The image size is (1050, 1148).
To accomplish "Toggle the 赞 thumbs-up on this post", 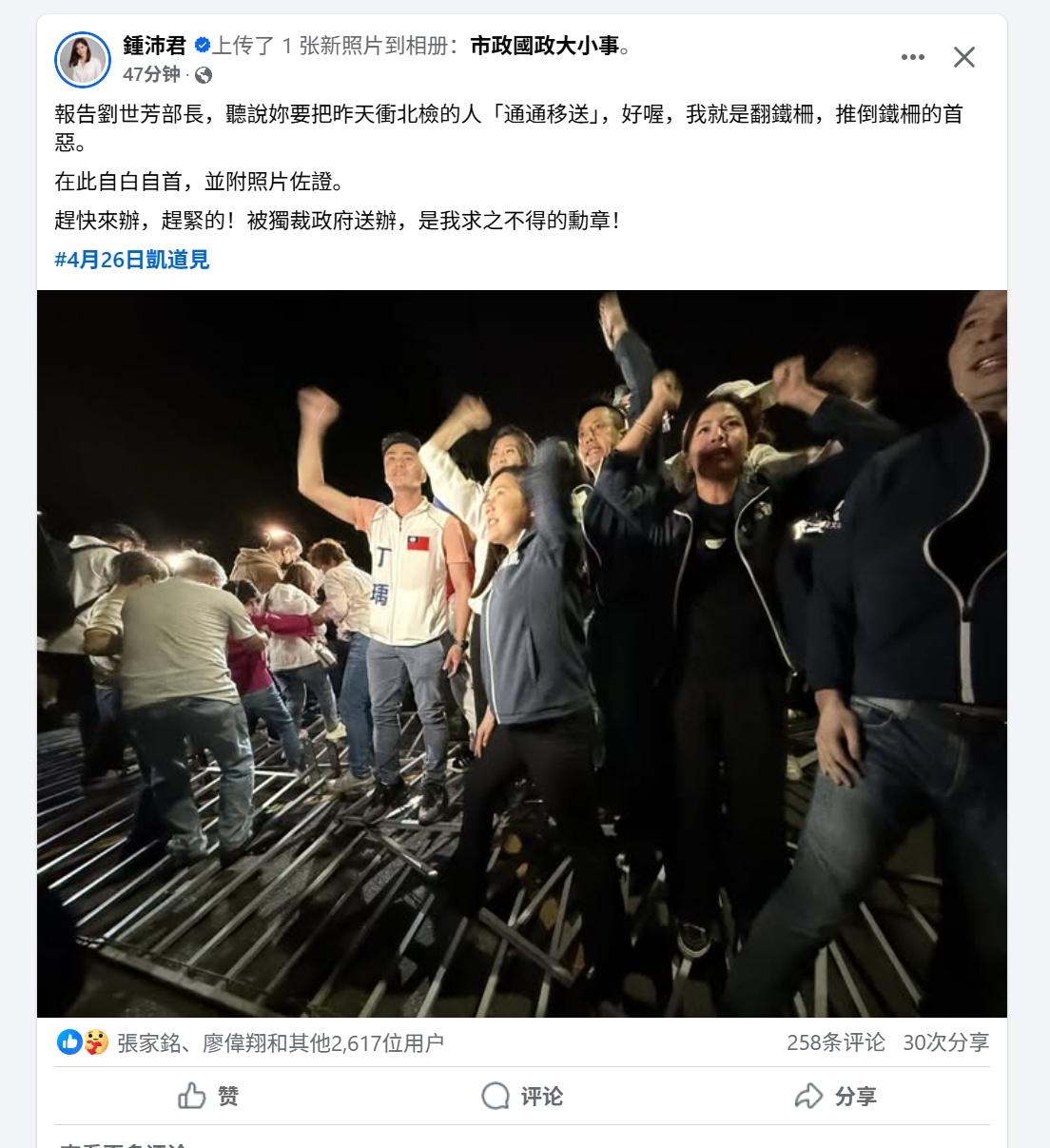I will pos(208,1096).
